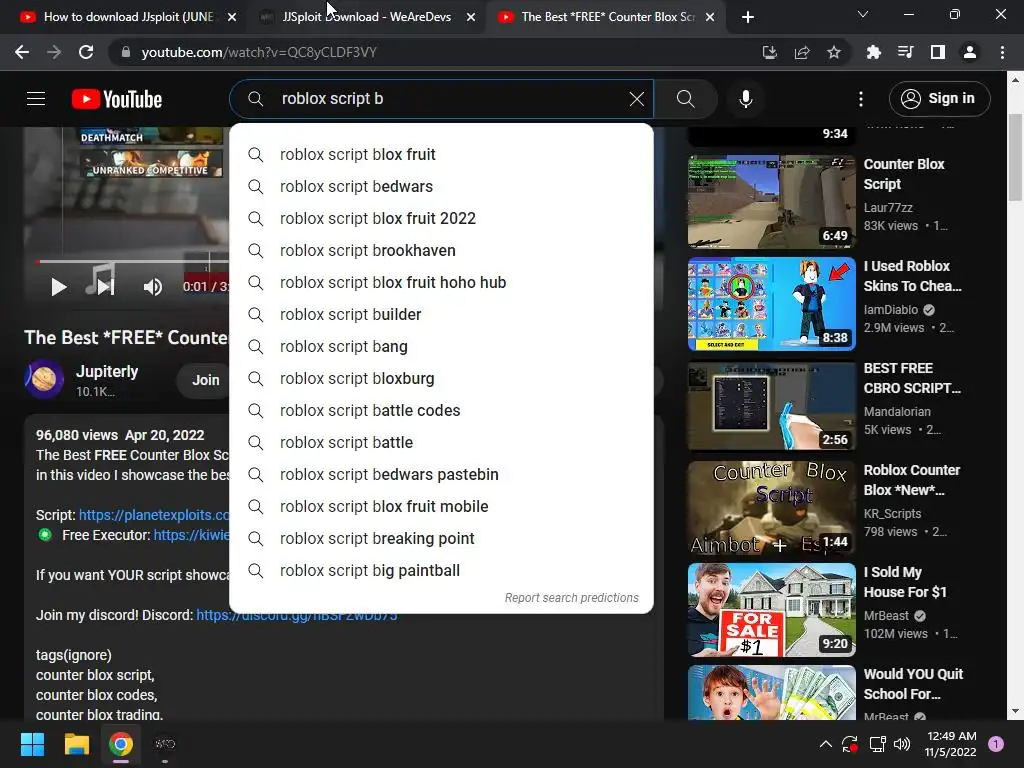Go to YouTube home via logo
Viewport: 1024px width, 768px height.
tap(117, 99)
